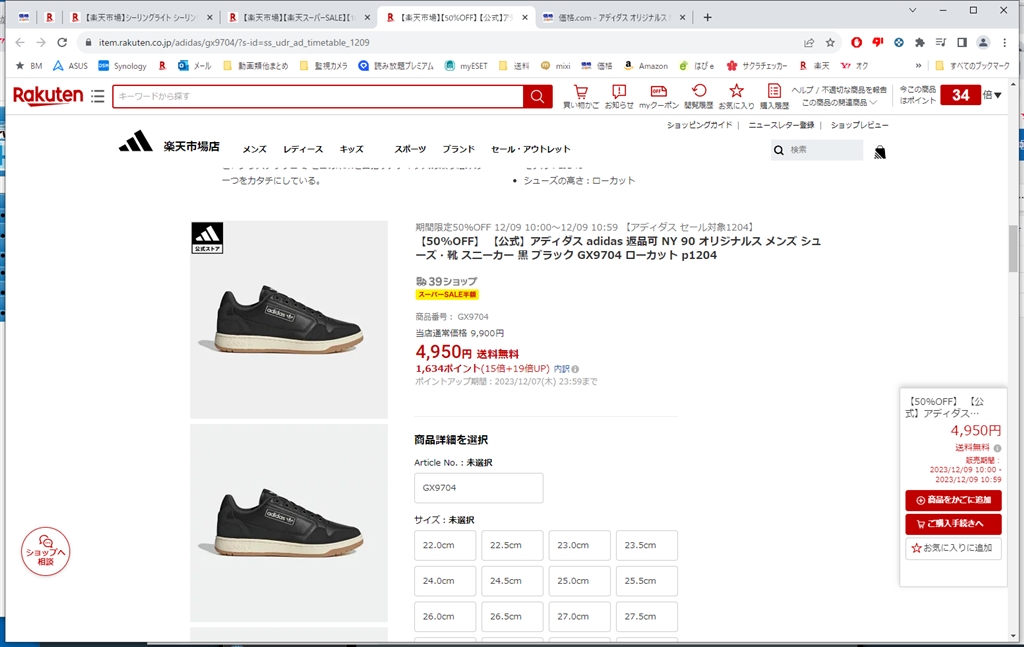Click the share page icon in address bar

[809, 42]
